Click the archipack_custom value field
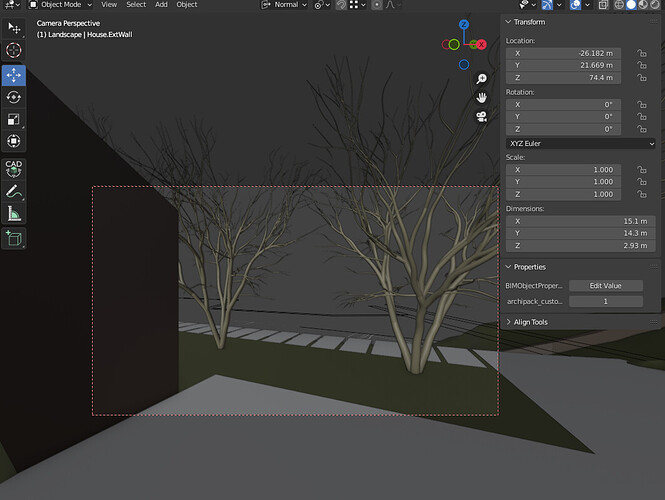The width and height of the screenshot is (665, 500). 606,301
